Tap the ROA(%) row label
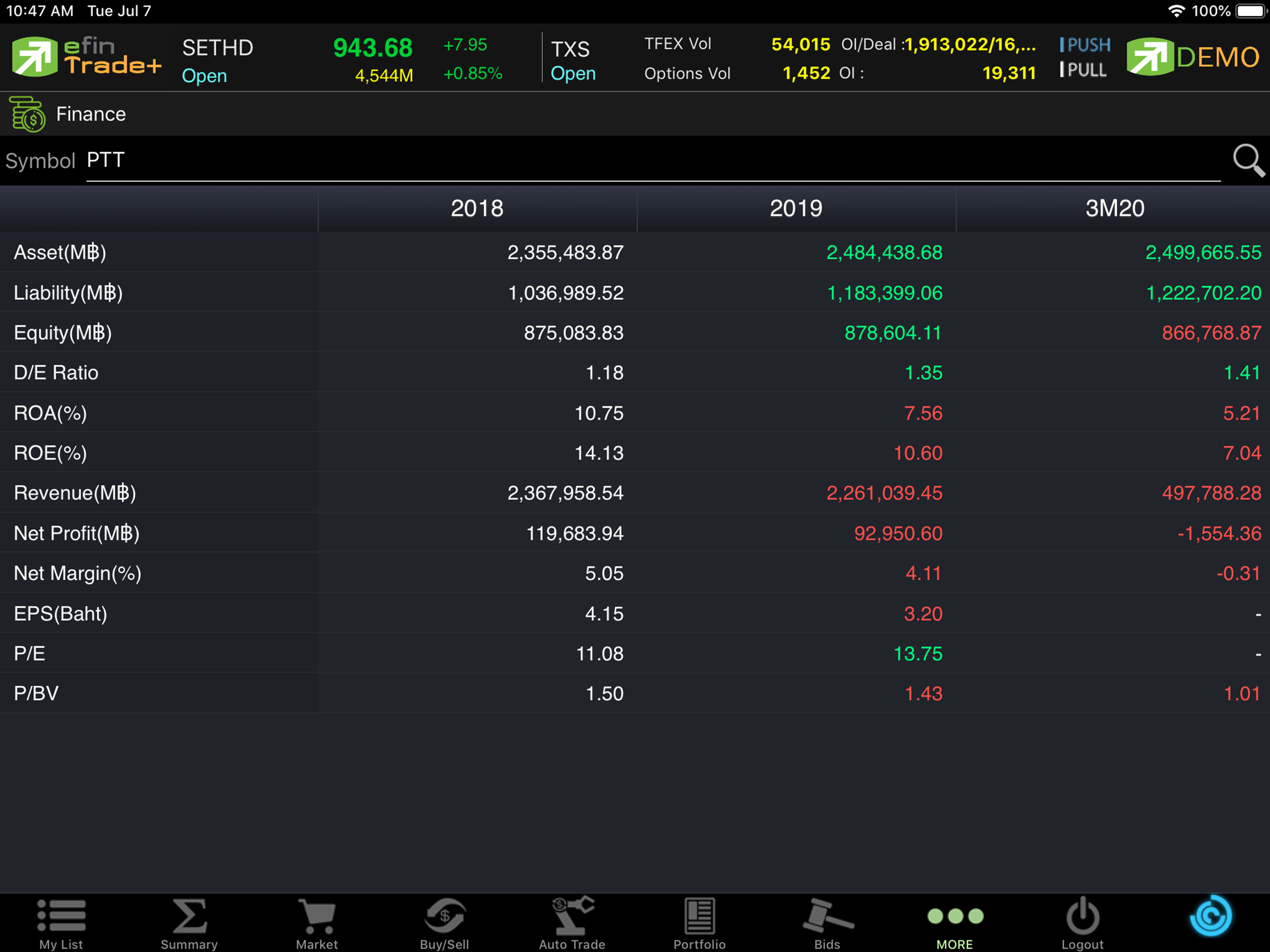This screenshot has height=952, width=1270. (x=51, y=413)
